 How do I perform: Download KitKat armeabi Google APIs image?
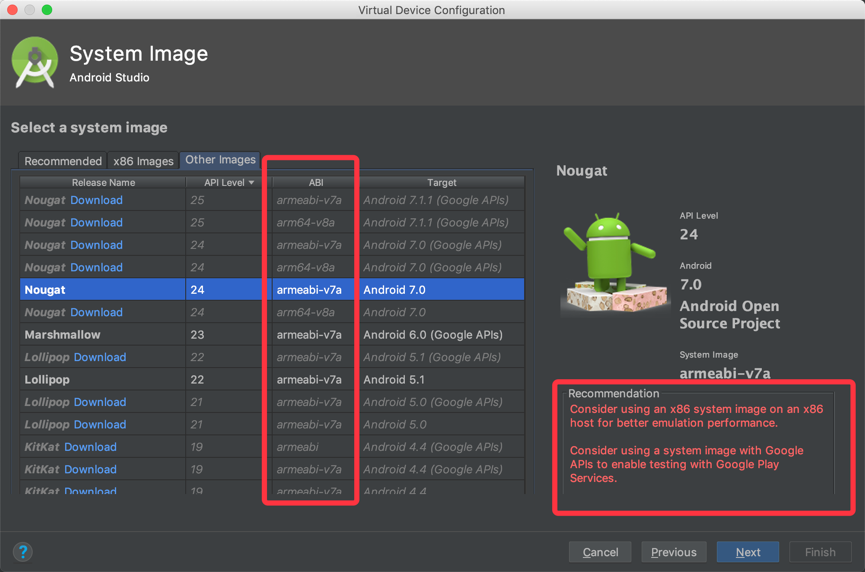point(90,447)
